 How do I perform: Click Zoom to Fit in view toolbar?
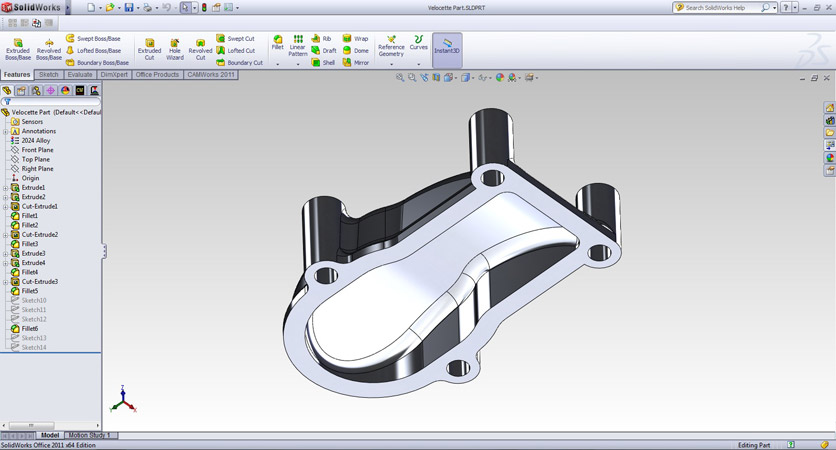400,77
